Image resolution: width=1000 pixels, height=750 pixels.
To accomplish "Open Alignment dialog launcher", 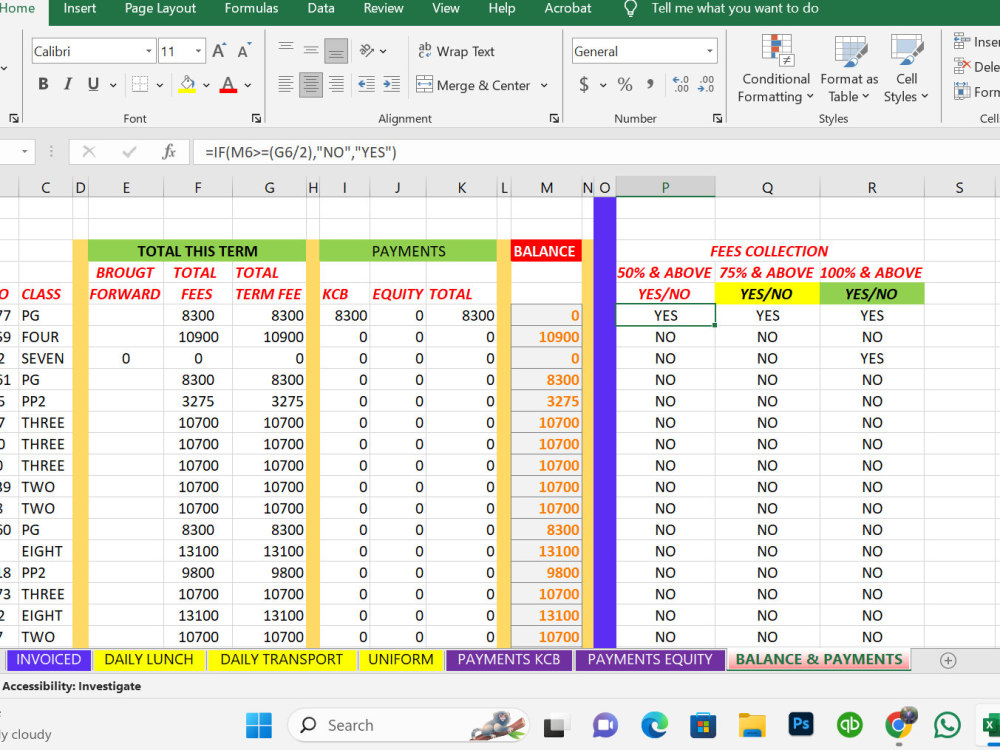I will click(x=554, y=118).
